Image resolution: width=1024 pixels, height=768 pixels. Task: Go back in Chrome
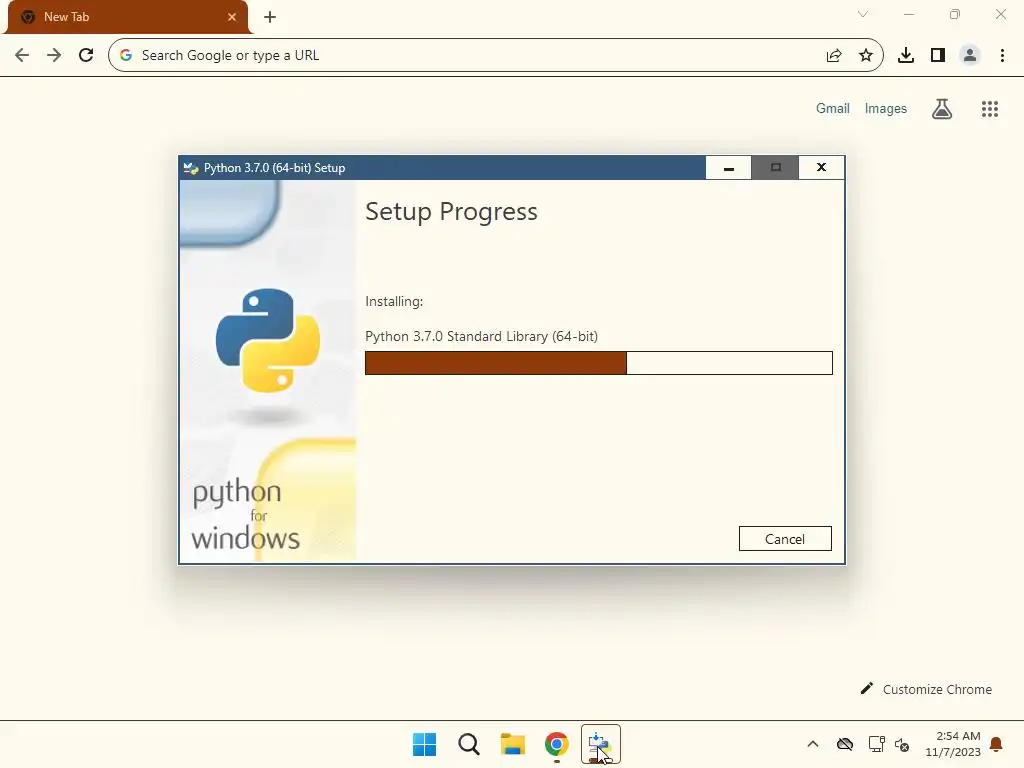point(22,56)
